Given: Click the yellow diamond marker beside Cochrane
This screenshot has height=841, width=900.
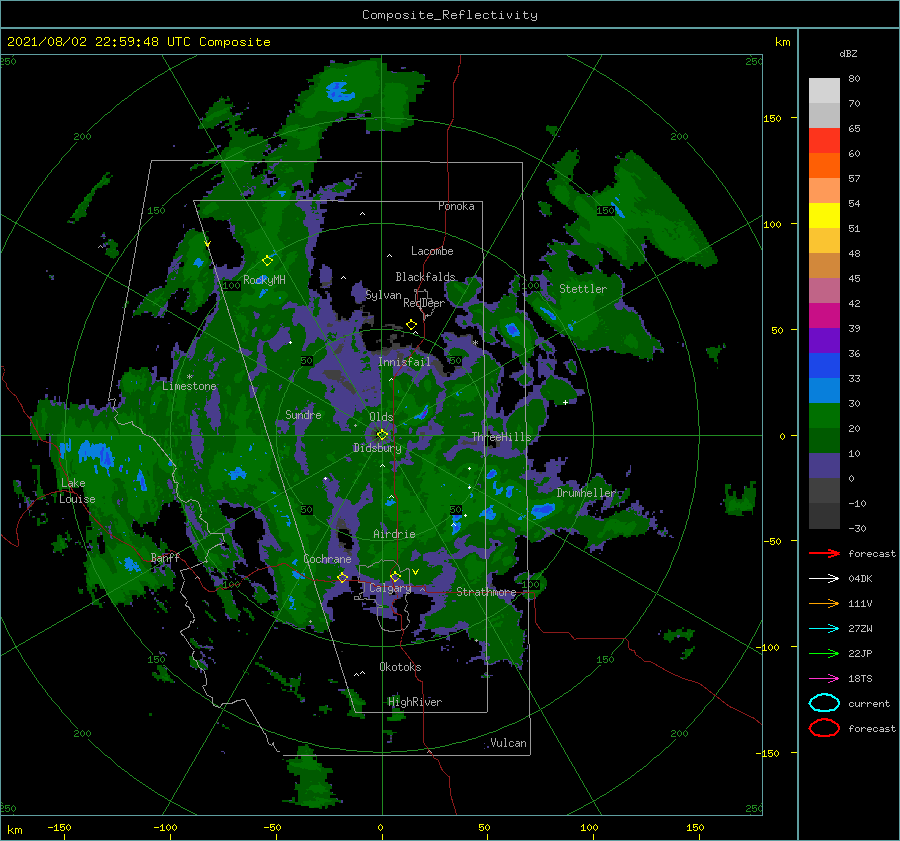Looking at the screenshot, I should (x=342, y=578).
